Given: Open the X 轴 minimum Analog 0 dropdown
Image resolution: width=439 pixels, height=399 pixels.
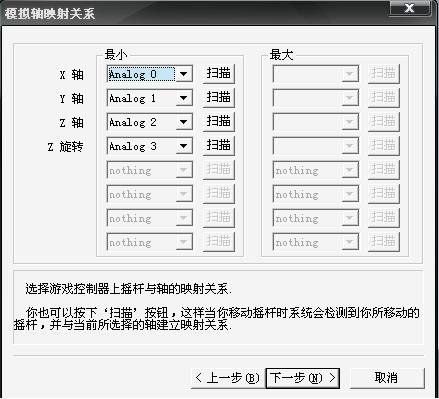Looking at the screenshot, I should click(x=150, y=74).
